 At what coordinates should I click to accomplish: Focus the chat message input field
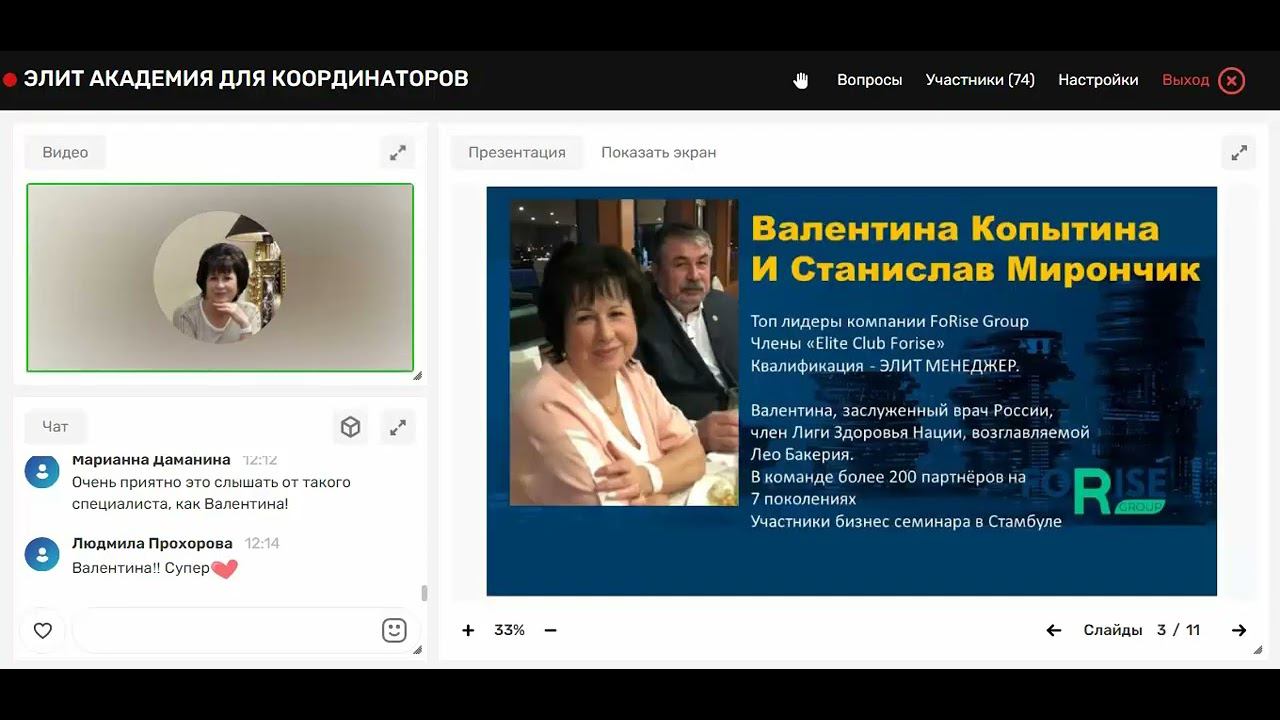pos(225,631)
